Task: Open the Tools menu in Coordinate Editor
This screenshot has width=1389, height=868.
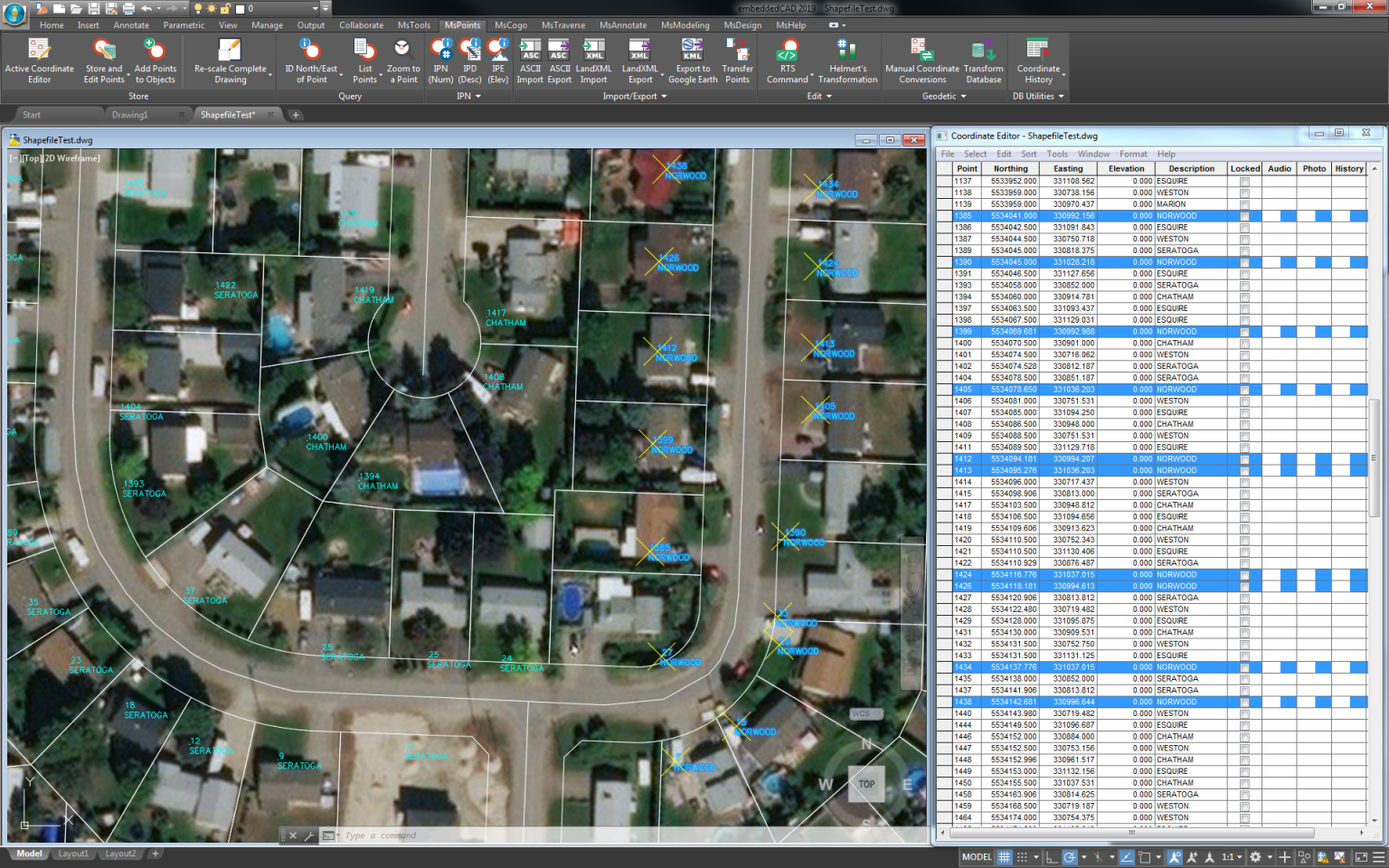Action: pyautogui.click(x=1057, y=155)
